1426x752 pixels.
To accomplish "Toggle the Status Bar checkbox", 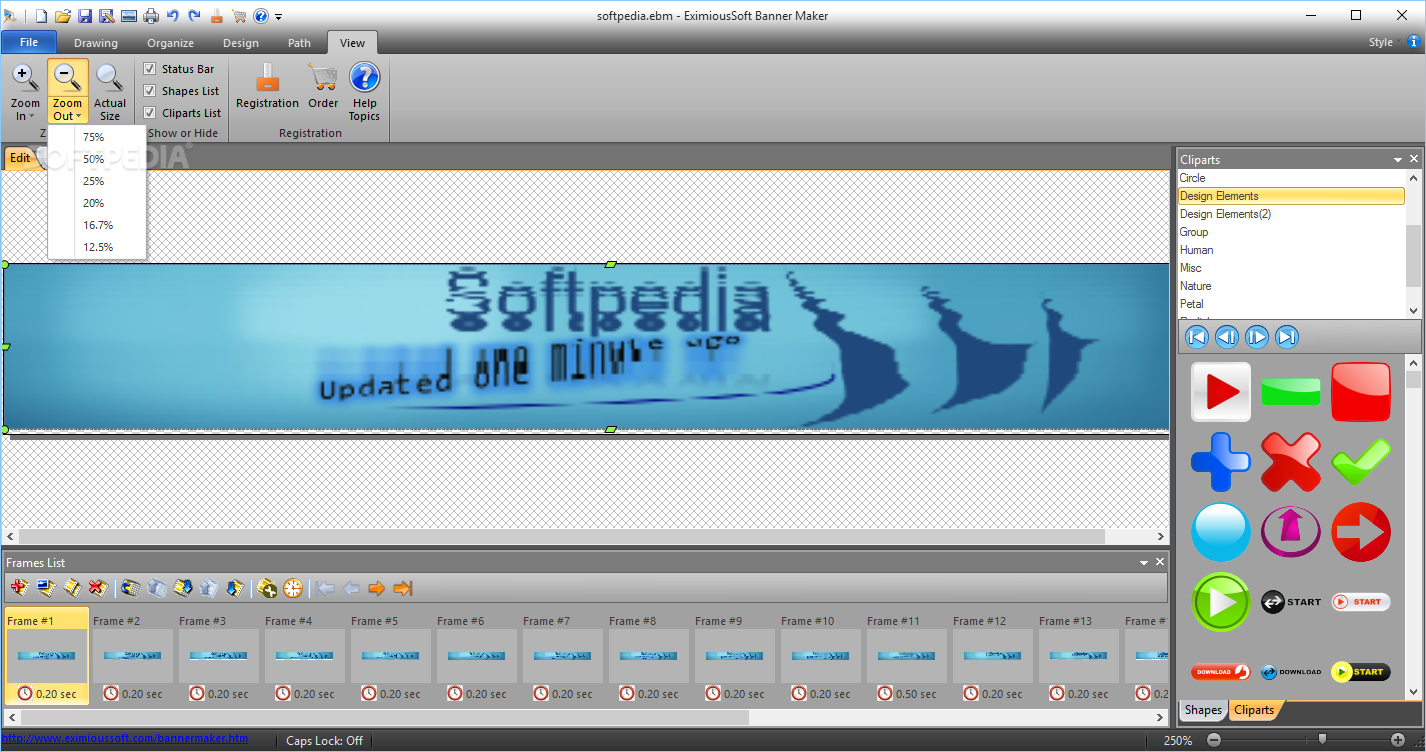I will [x=150, y=69].
